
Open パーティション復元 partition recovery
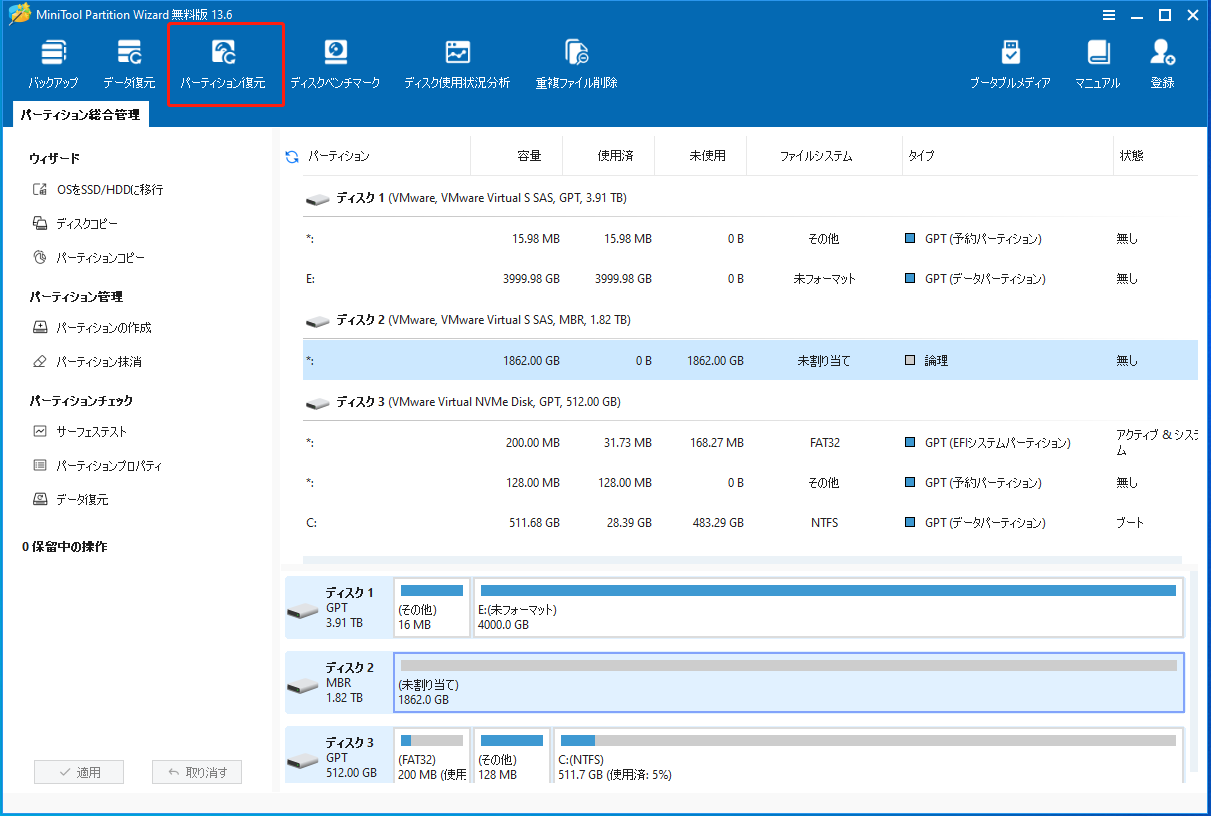click(223, 65)
